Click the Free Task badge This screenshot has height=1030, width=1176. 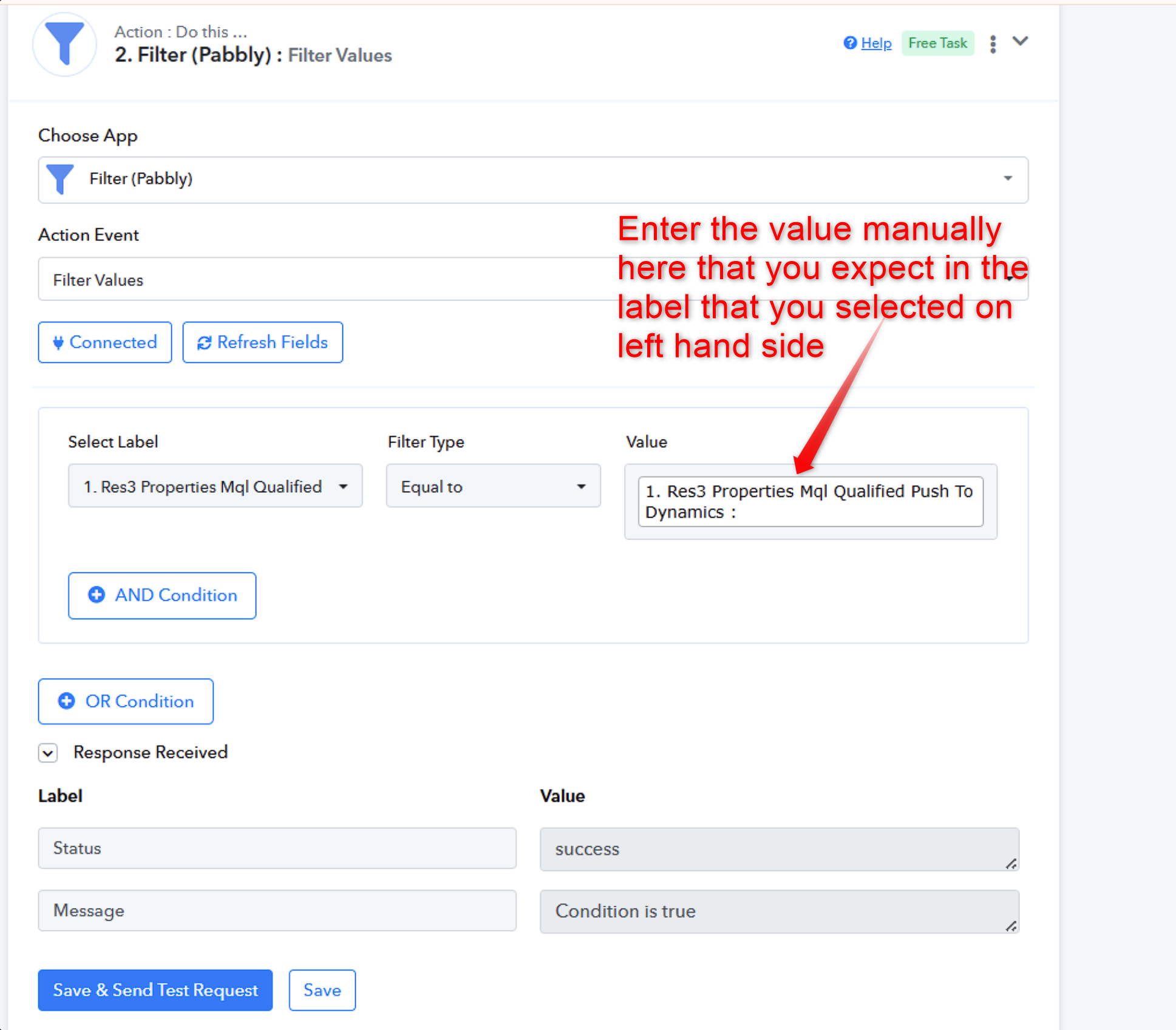pyautogui.click(x=937, y=43)
